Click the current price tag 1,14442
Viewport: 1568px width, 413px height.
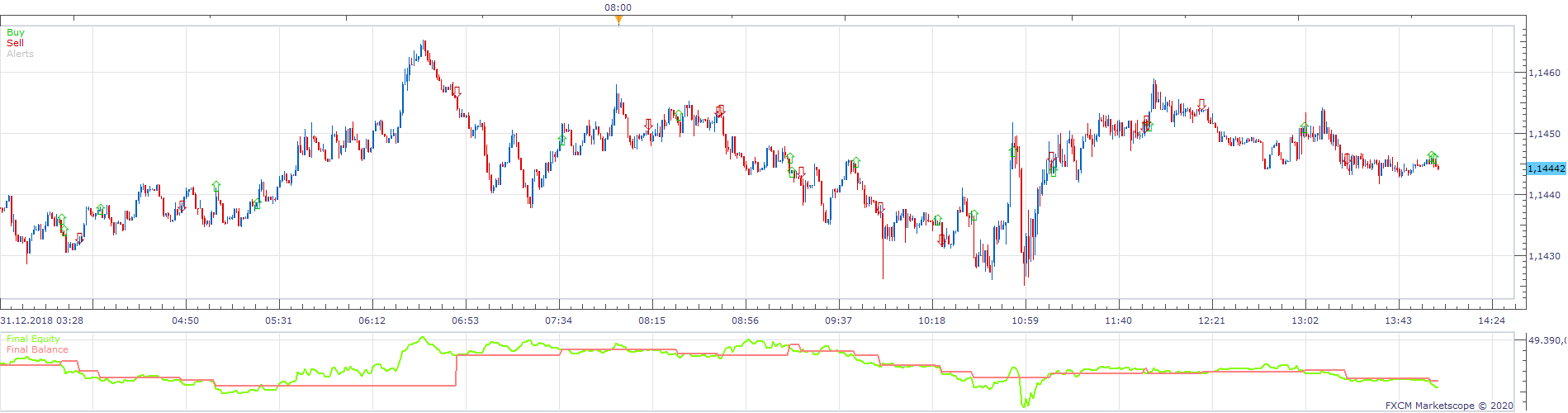click(x=1546, y=169)
